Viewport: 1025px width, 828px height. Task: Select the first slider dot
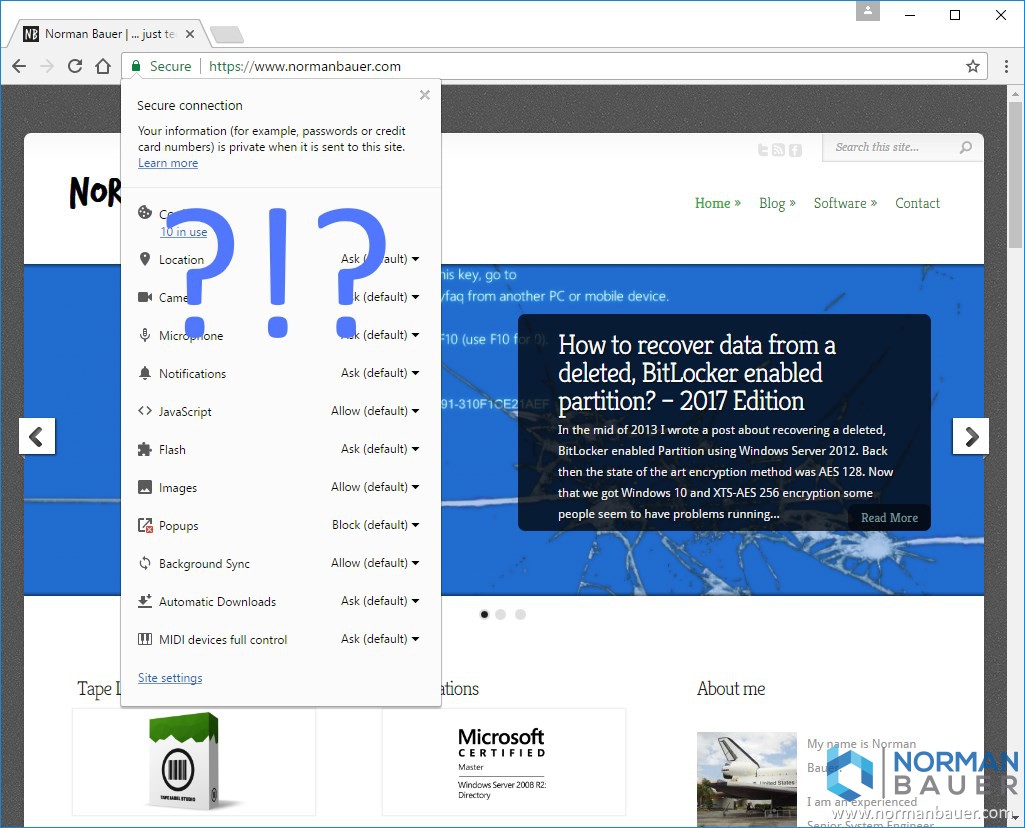[484, 614]
